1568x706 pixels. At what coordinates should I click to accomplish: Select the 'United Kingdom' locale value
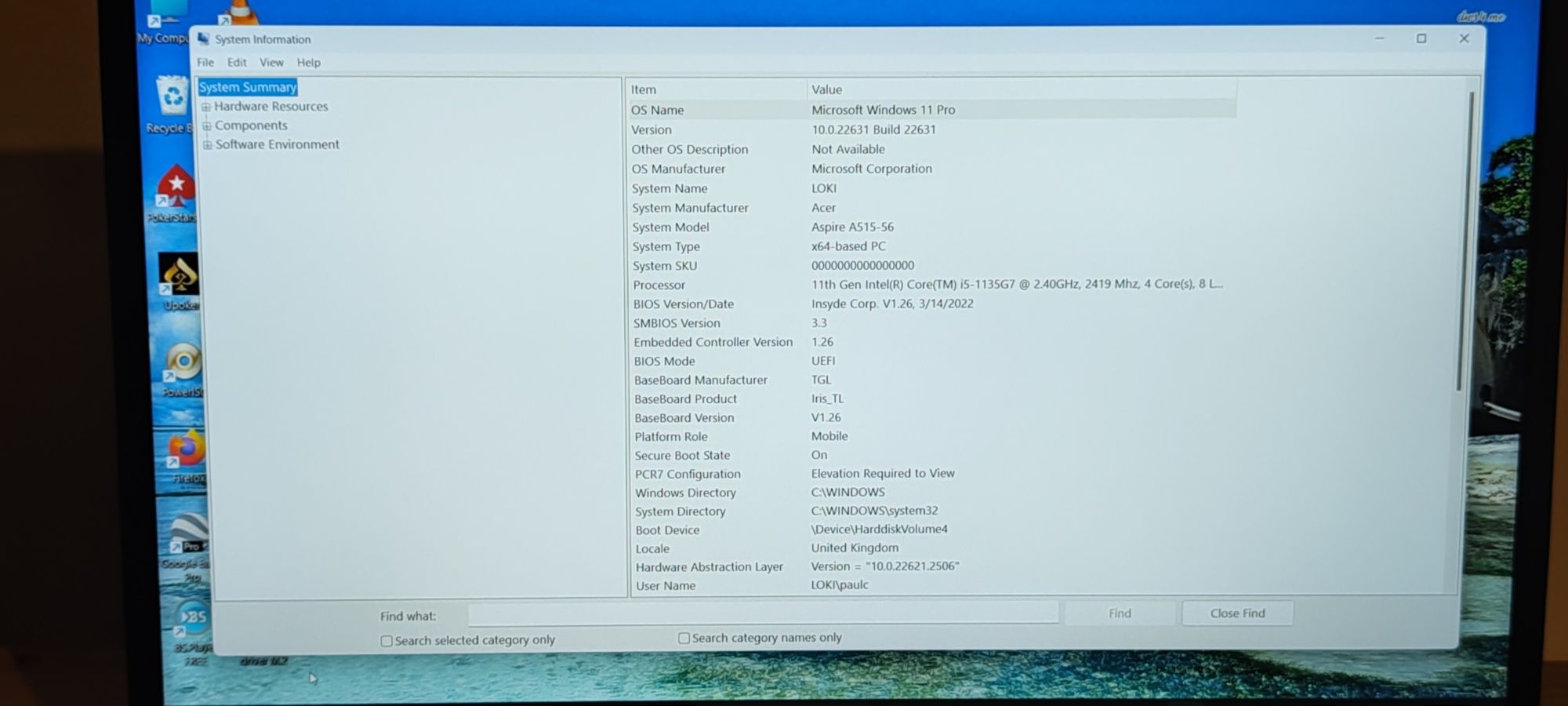pos(855,548)
